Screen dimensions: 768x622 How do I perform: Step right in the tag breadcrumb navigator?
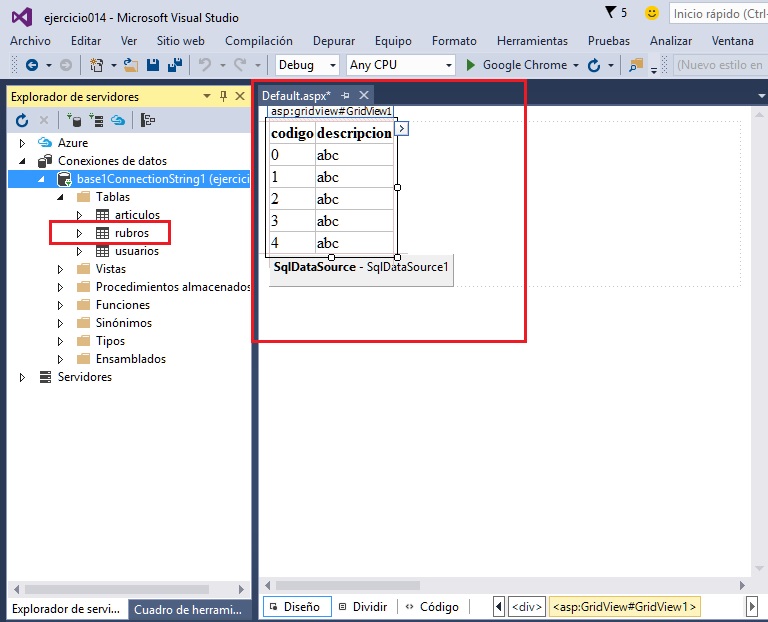click(x=752, y=607)
